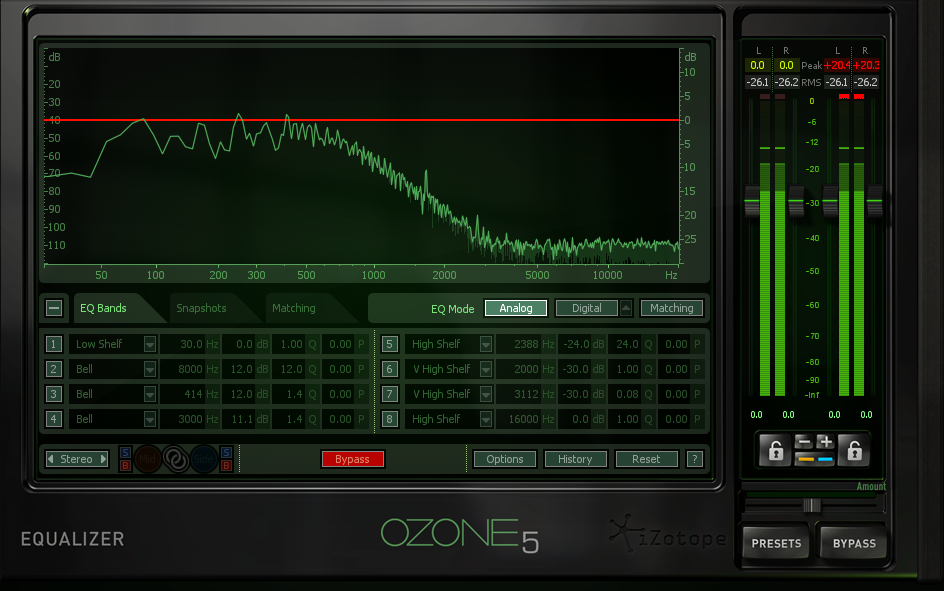Click the plus button between the locks
944x591 pixels.
[826, 442]
